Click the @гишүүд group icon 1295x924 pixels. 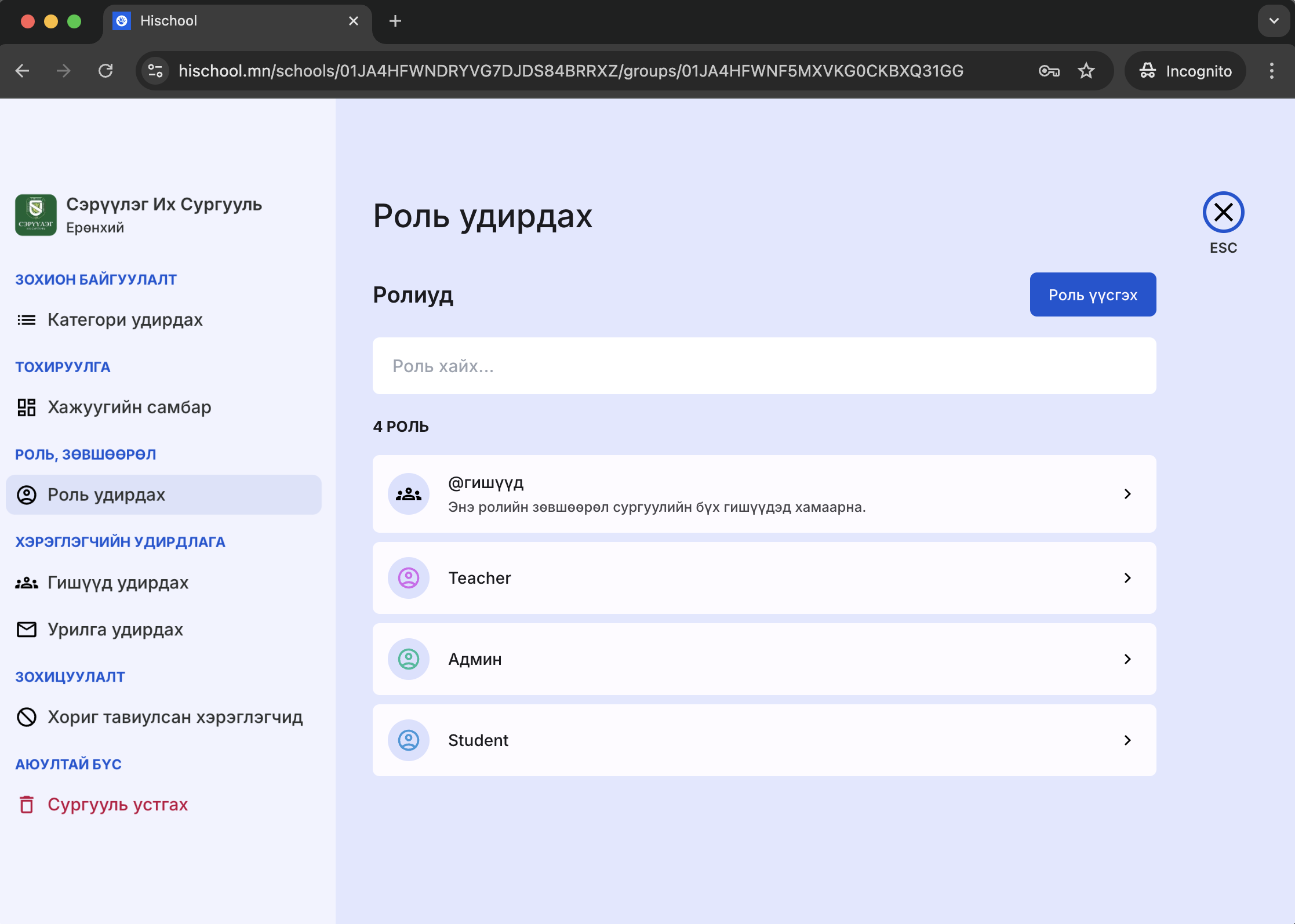click(409, 494)
